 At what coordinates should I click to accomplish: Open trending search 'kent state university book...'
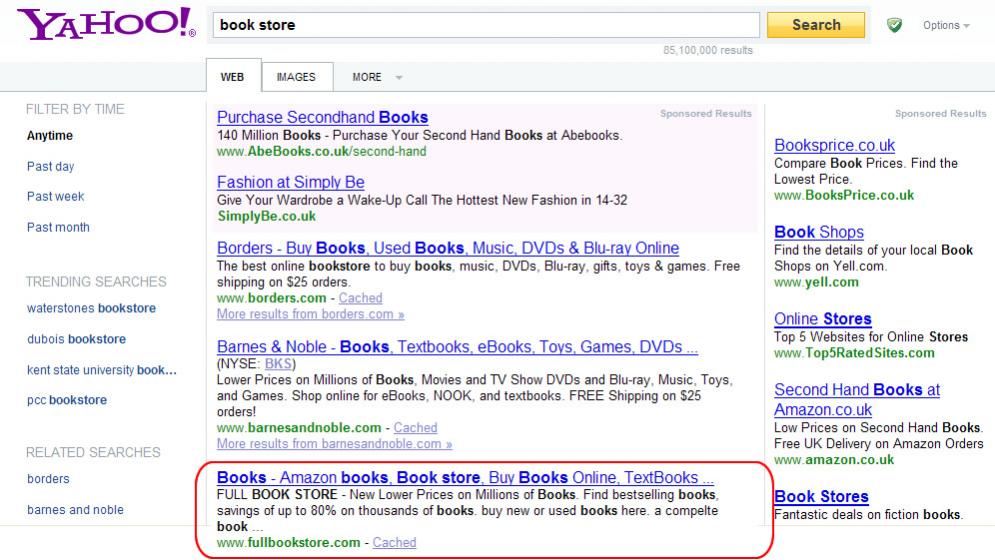click(102, 370)
